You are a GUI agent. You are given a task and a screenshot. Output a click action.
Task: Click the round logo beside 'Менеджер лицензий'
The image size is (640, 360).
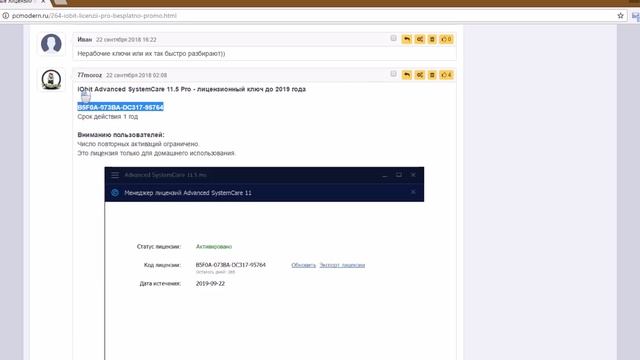(115, 193)
